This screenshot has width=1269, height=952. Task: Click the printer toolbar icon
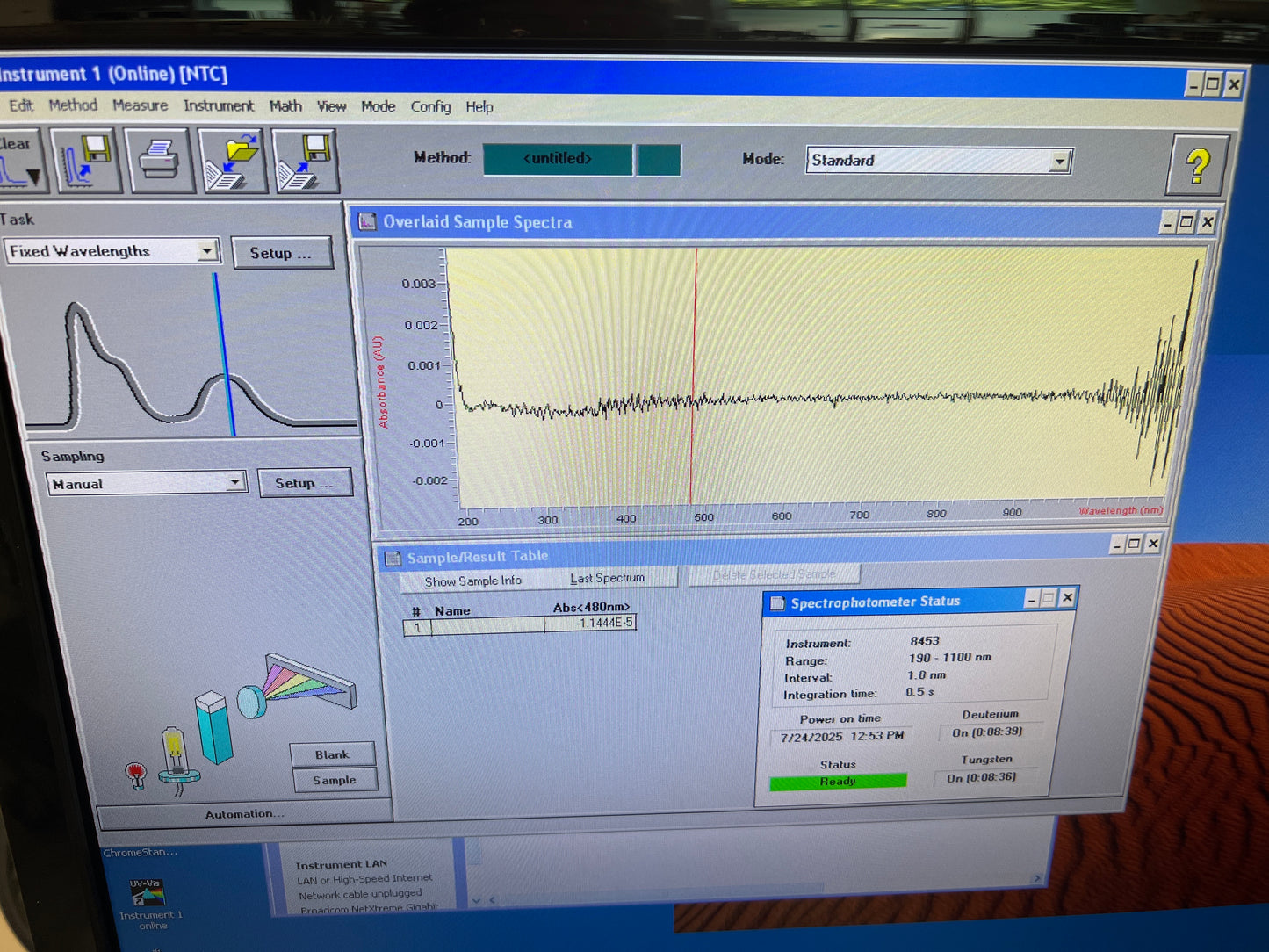[160, 161]
